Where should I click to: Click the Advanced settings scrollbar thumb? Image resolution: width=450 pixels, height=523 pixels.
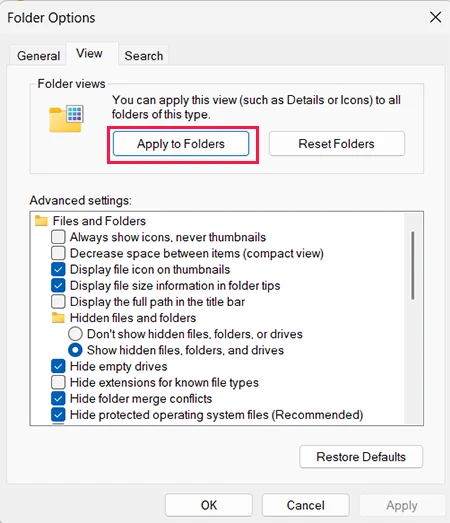point(413,265)
